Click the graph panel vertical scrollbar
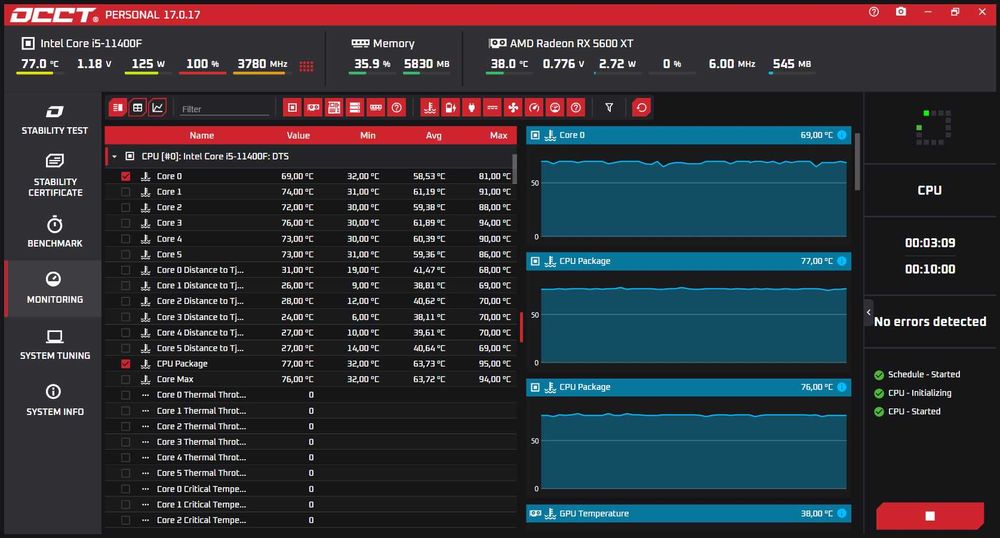This screenshot has height=538, width=1000. click(857, 161)
